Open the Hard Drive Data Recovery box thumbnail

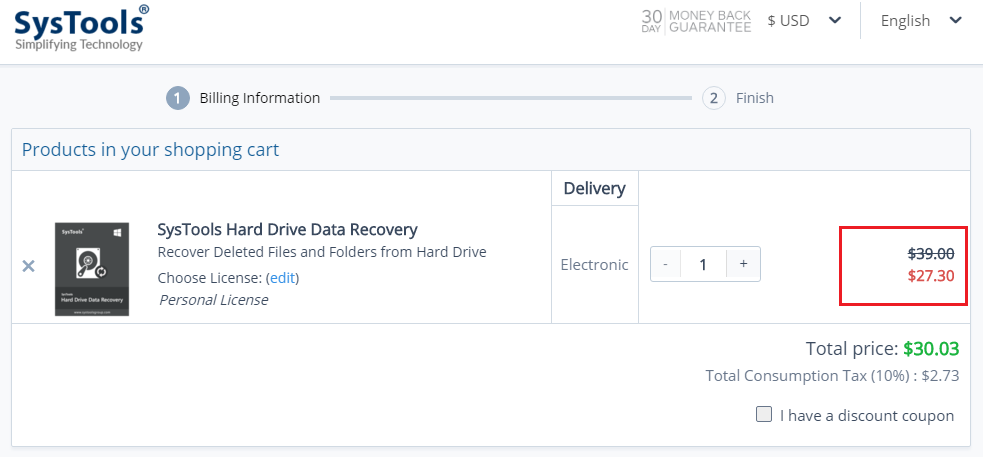[92, 269]
